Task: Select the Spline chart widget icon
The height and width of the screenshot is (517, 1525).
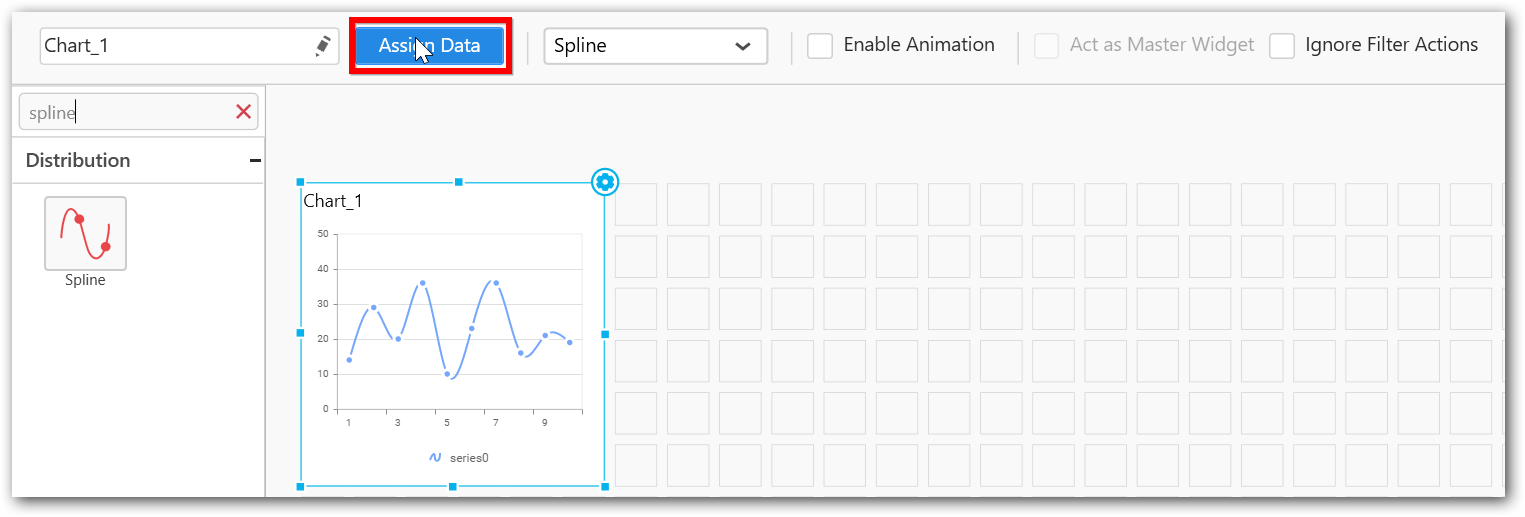Action: 85,234
